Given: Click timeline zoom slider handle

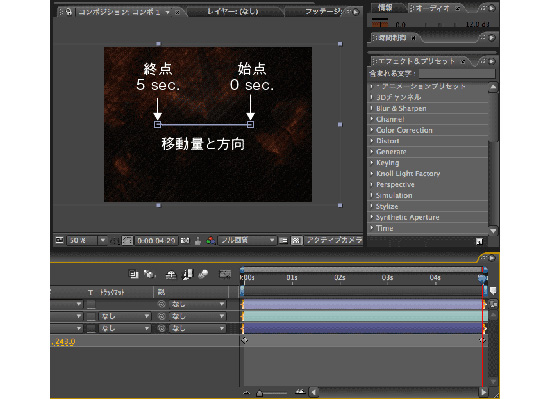Looking at the screenshot, I should (259, 393).
